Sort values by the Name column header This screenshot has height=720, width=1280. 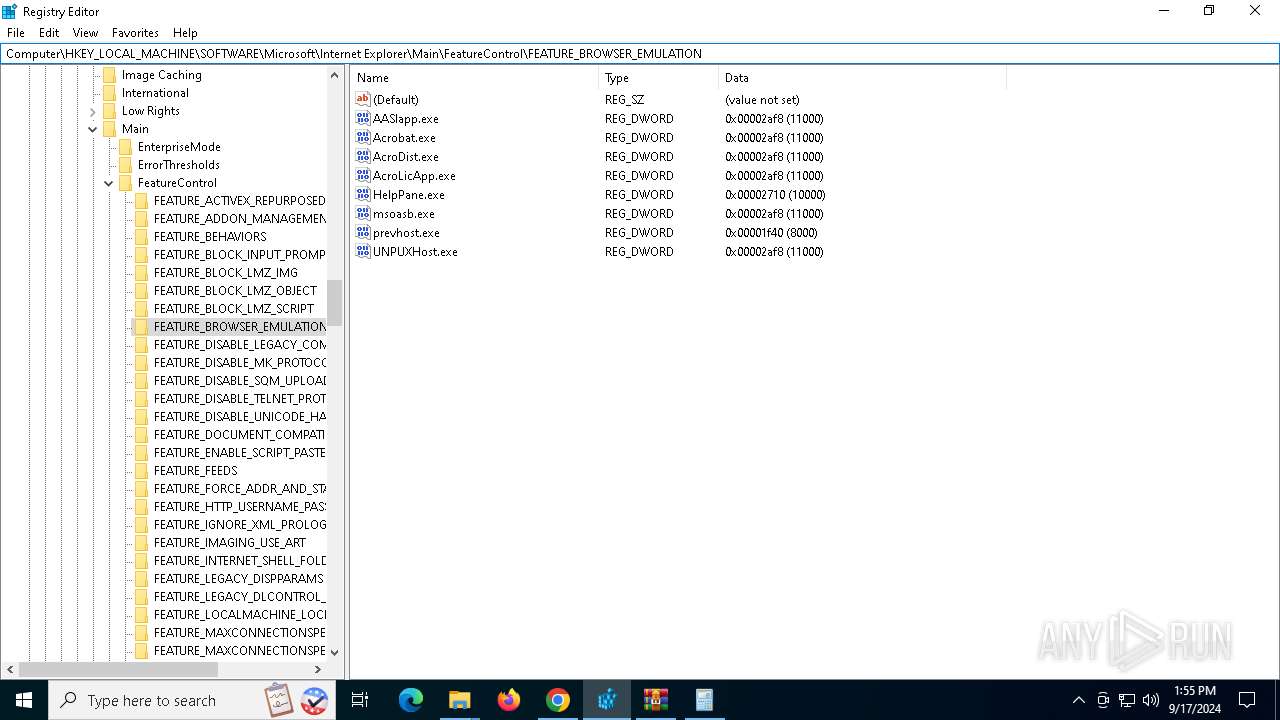[x=475, y=78]
